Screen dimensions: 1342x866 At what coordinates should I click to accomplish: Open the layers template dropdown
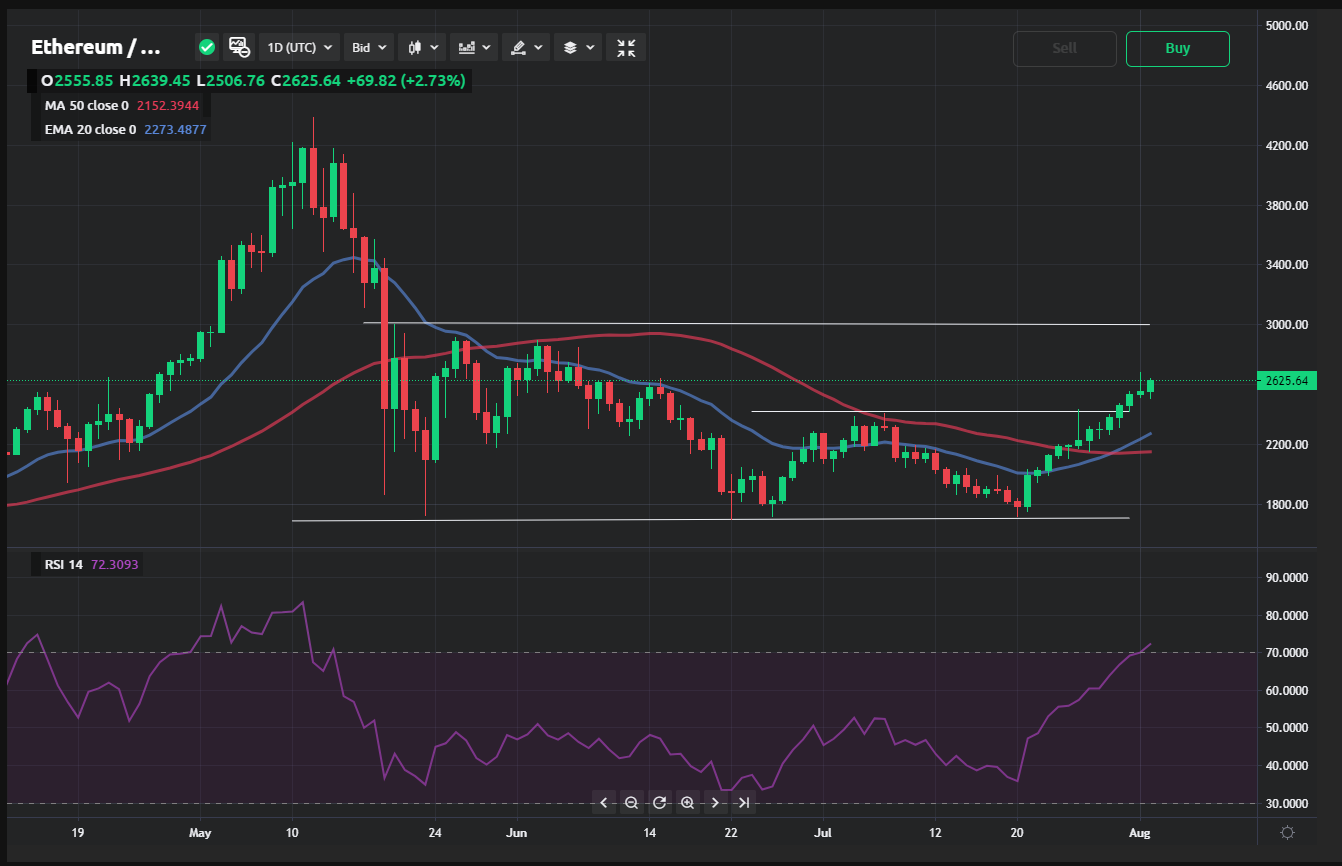point(578,47)
